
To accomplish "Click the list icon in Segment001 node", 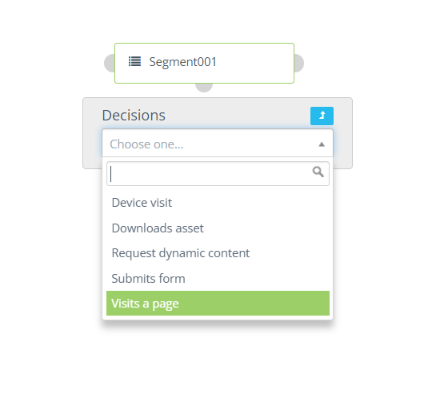I will 135,61.
